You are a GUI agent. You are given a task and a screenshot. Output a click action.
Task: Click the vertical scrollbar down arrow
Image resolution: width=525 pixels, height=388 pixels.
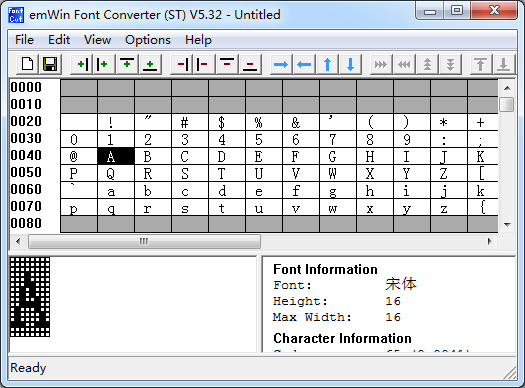[507, 224]
